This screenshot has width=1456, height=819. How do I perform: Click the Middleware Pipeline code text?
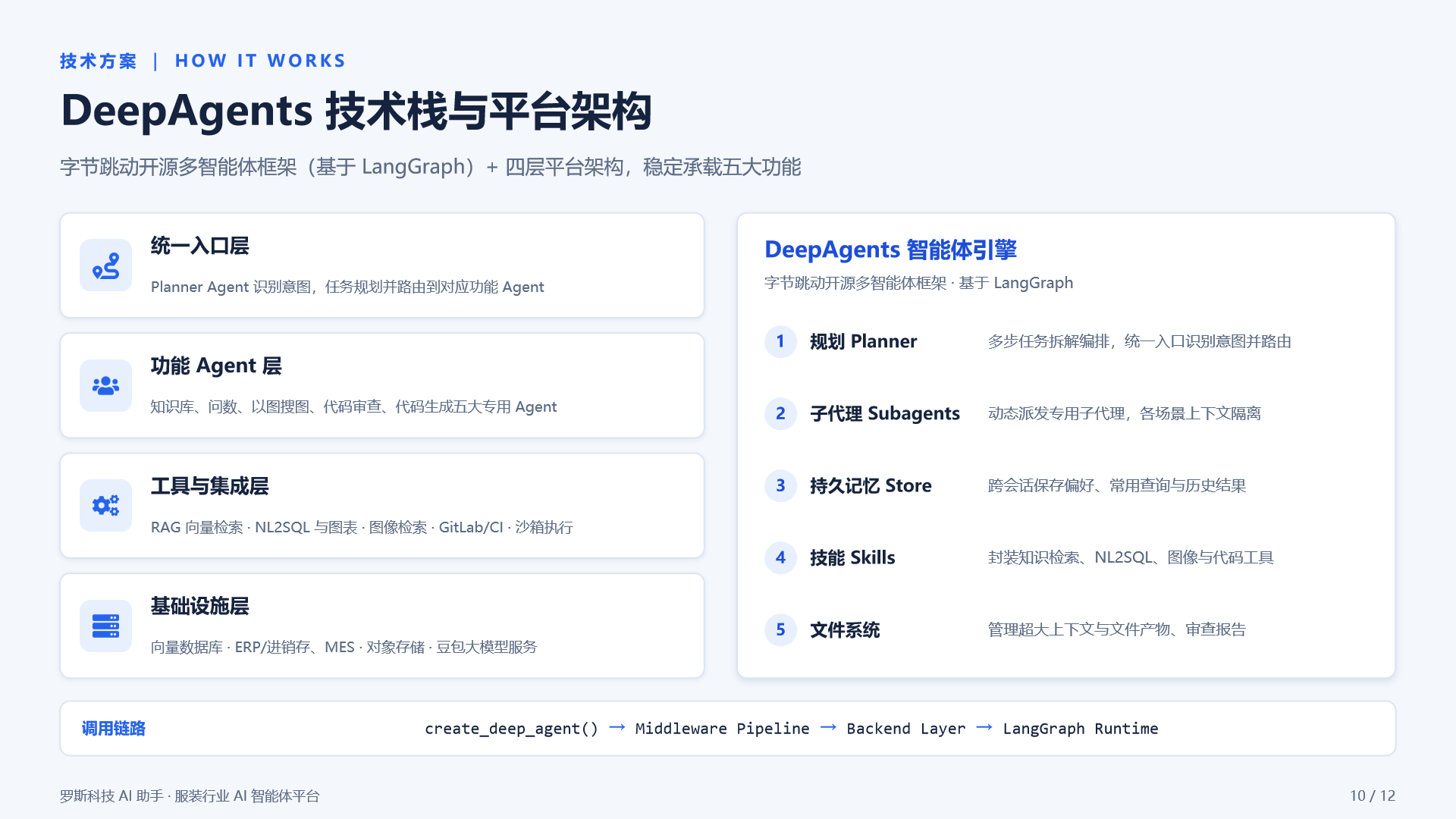point(723,729)
